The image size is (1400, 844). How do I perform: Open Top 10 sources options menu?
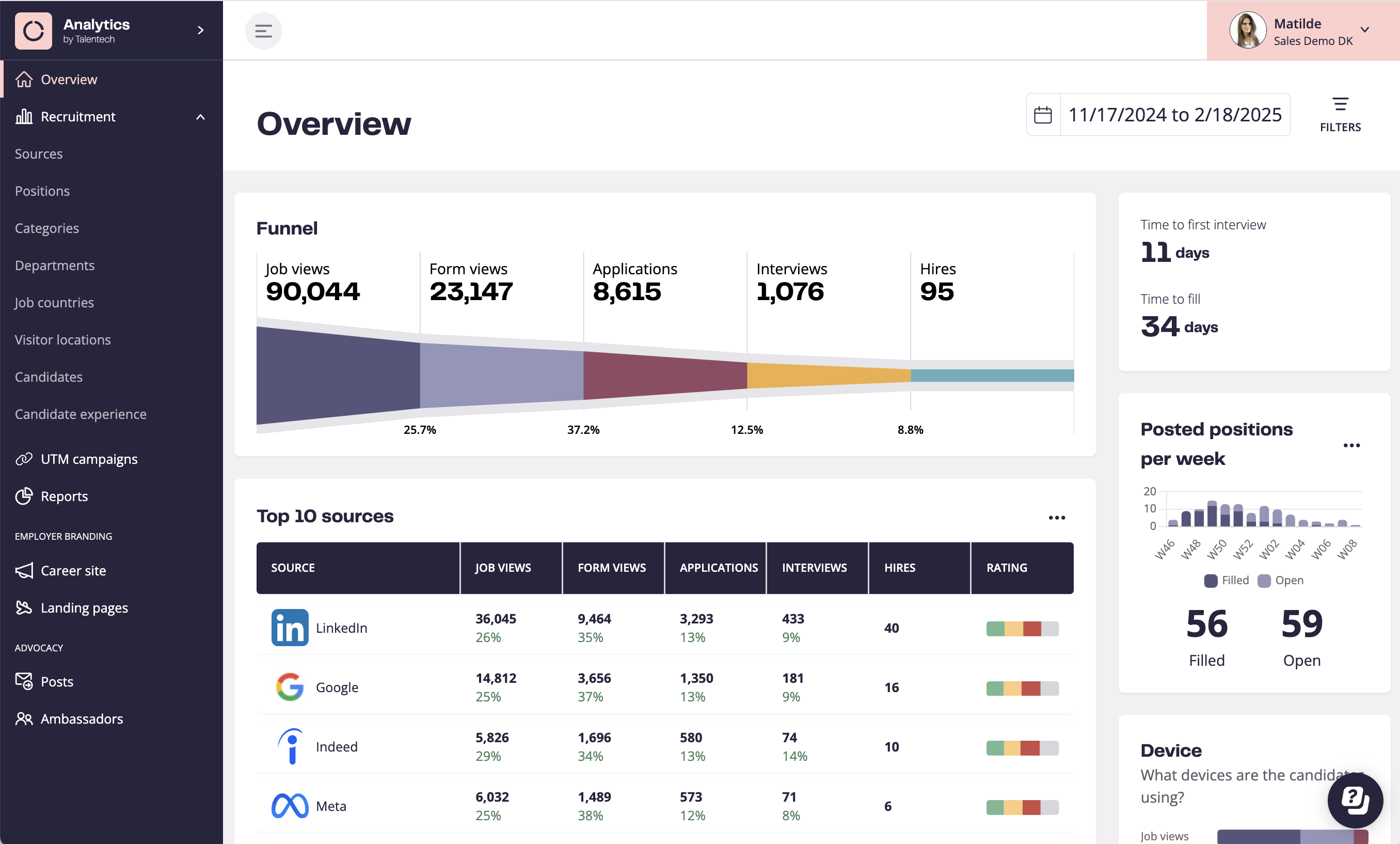1056,517
